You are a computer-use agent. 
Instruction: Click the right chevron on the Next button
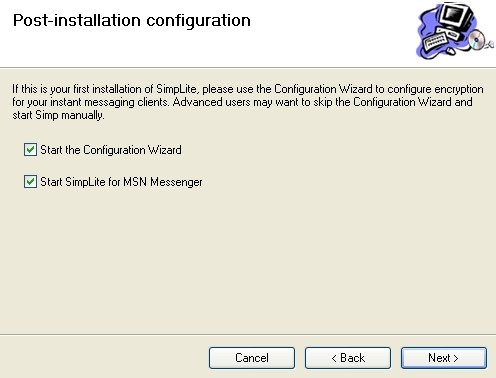tap(456, 358)
